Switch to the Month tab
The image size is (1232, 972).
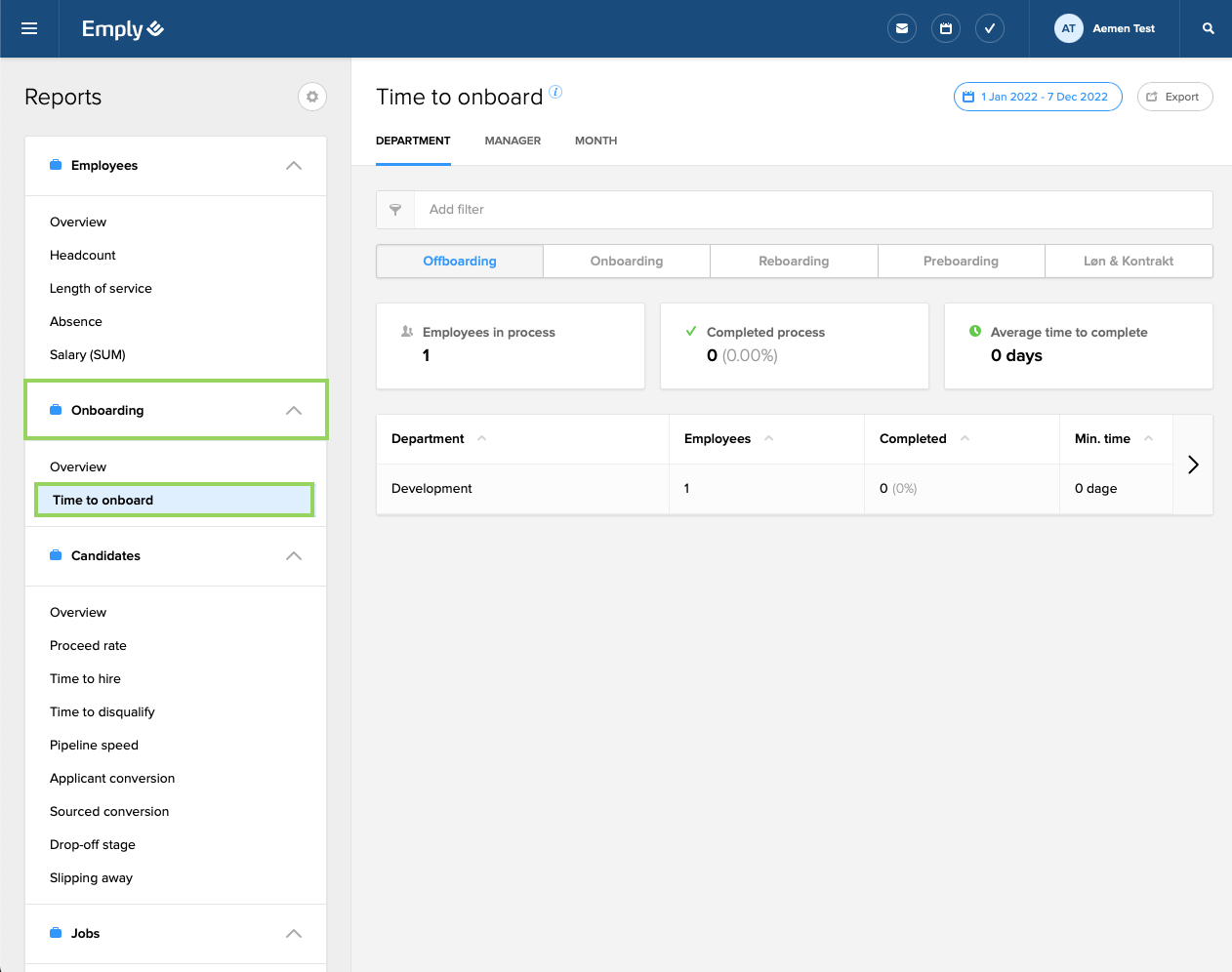[x=595, y=141]
